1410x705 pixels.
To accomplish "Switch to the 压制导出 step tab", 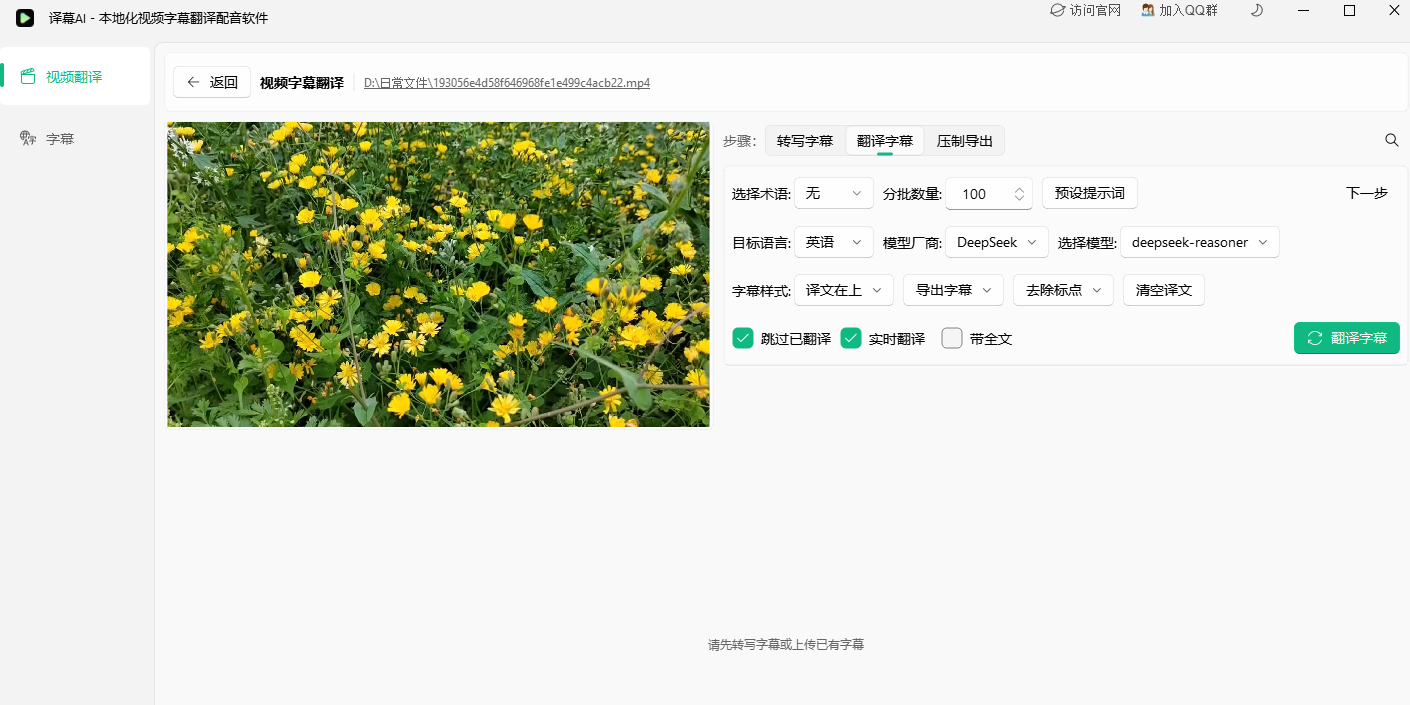I will [965, 141].
